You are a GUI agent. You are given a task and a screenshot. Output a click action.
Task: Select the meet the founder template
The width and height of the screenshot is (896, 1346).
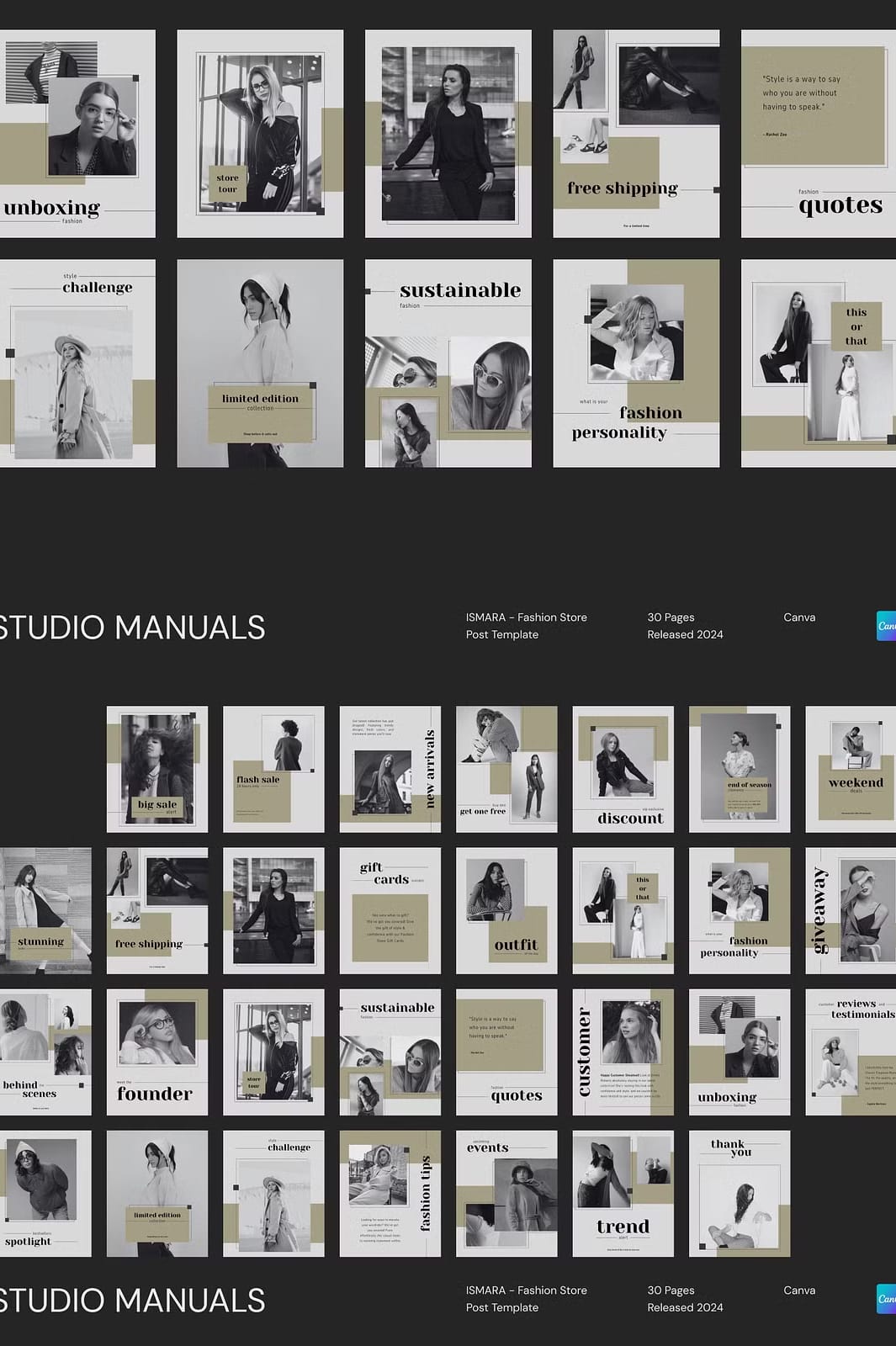tap(157, 1052)
